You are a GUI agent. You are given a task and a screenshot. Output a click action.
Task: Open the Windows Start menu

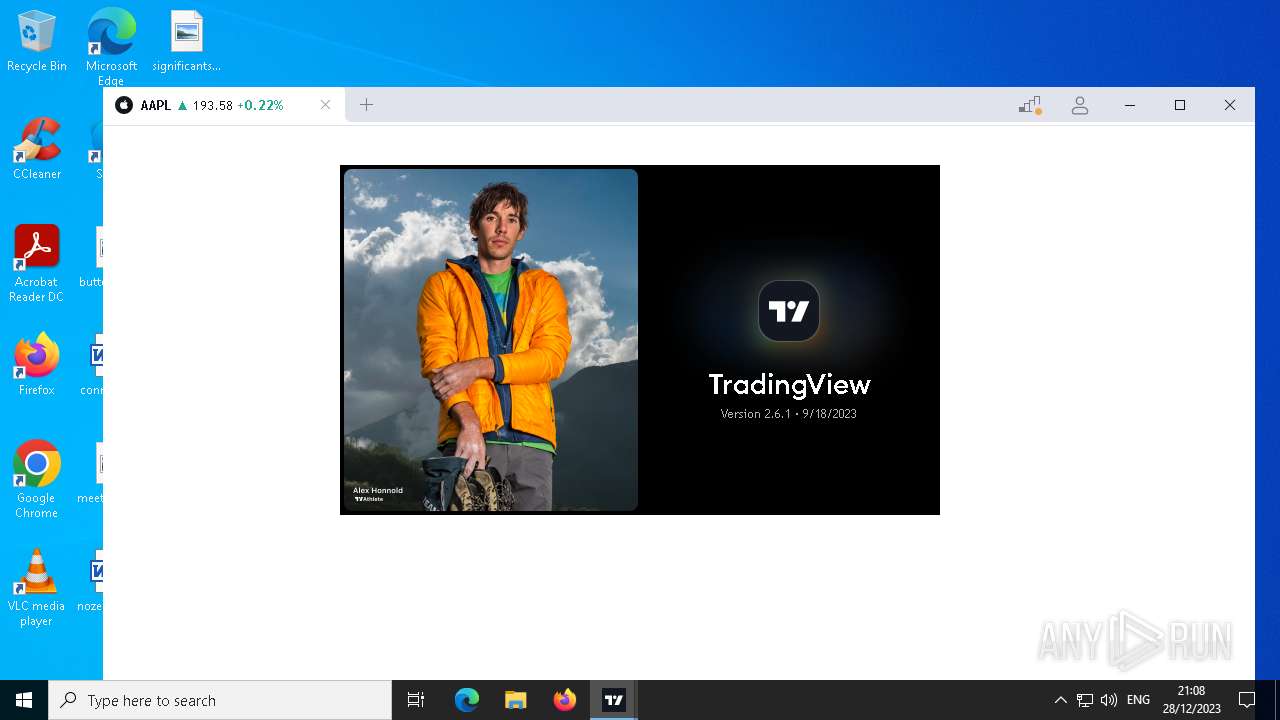[24, 700]
